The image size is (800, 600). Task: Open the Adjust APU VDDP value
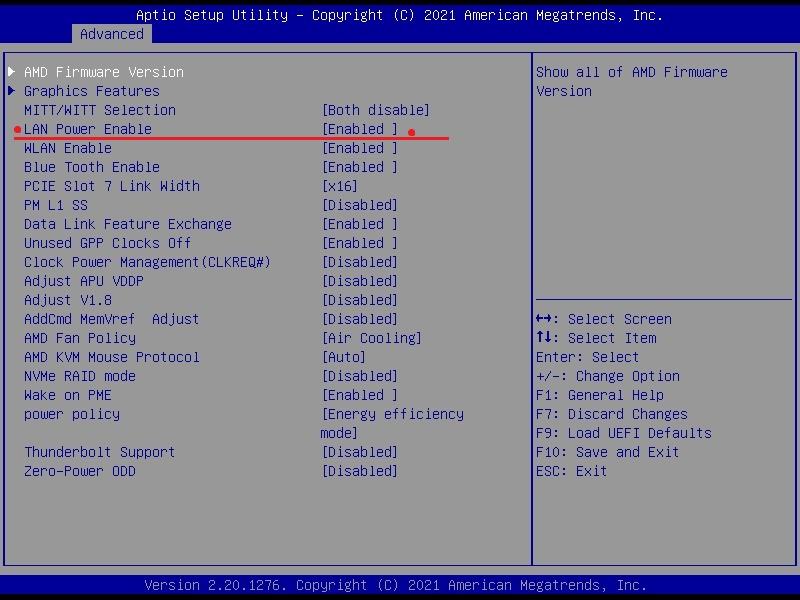pos(360,281)
